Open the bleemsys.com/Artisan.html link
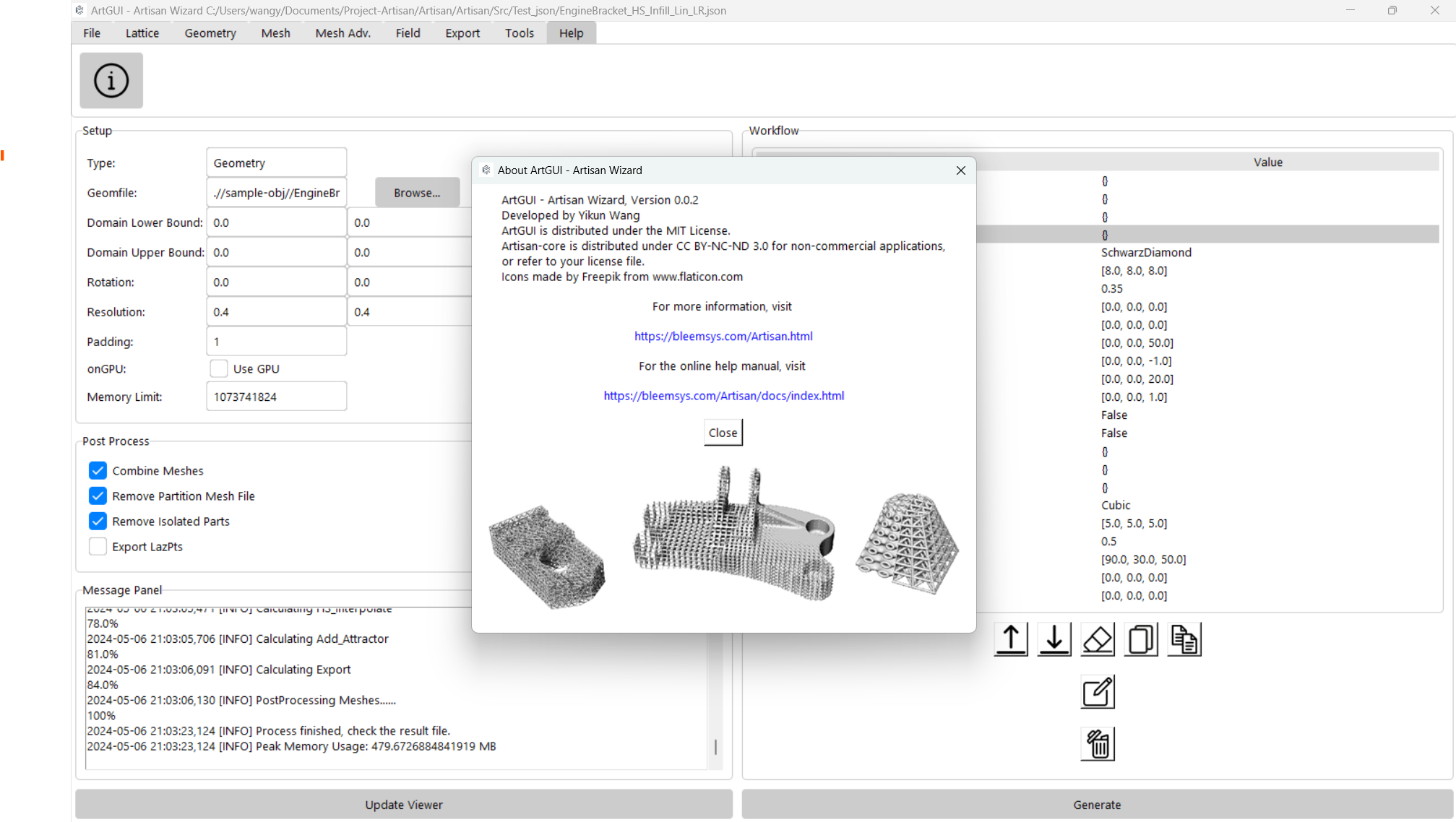 tap(723, 336)
